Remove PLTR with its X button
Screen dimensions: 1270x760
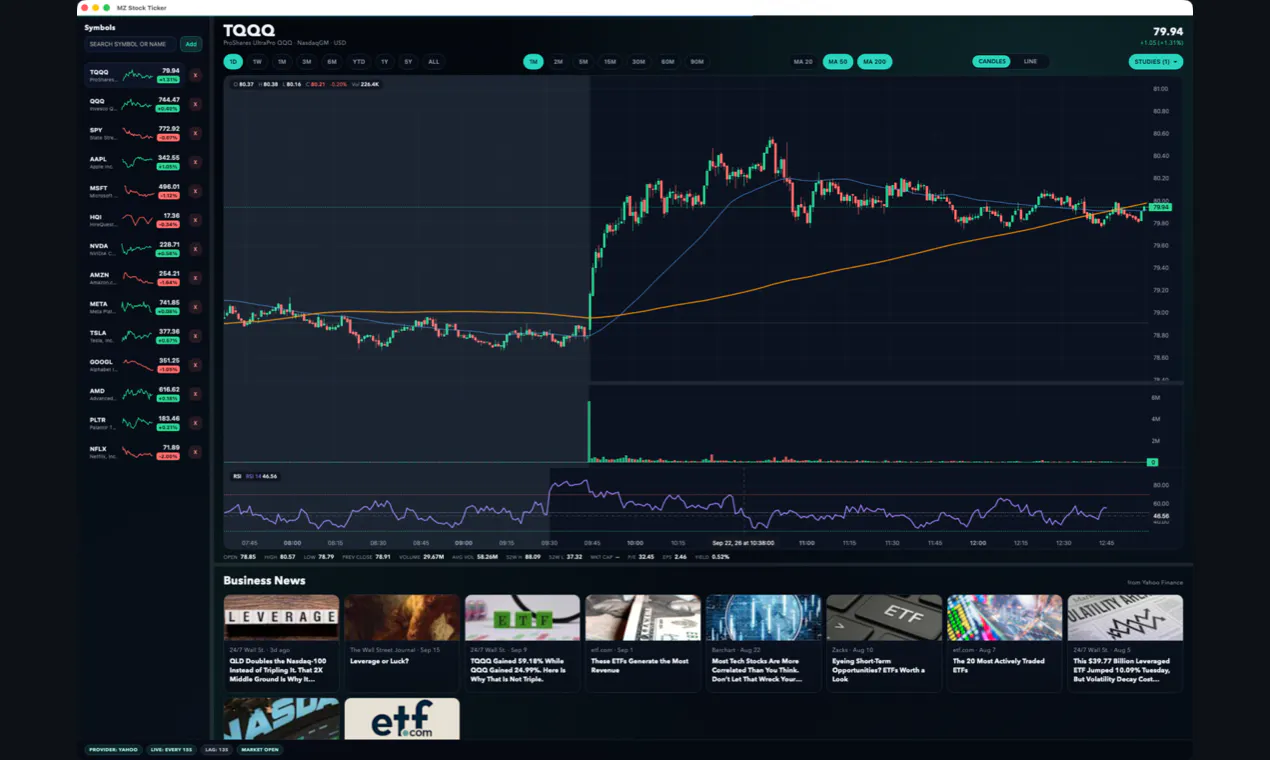click(x=195, y=423)
